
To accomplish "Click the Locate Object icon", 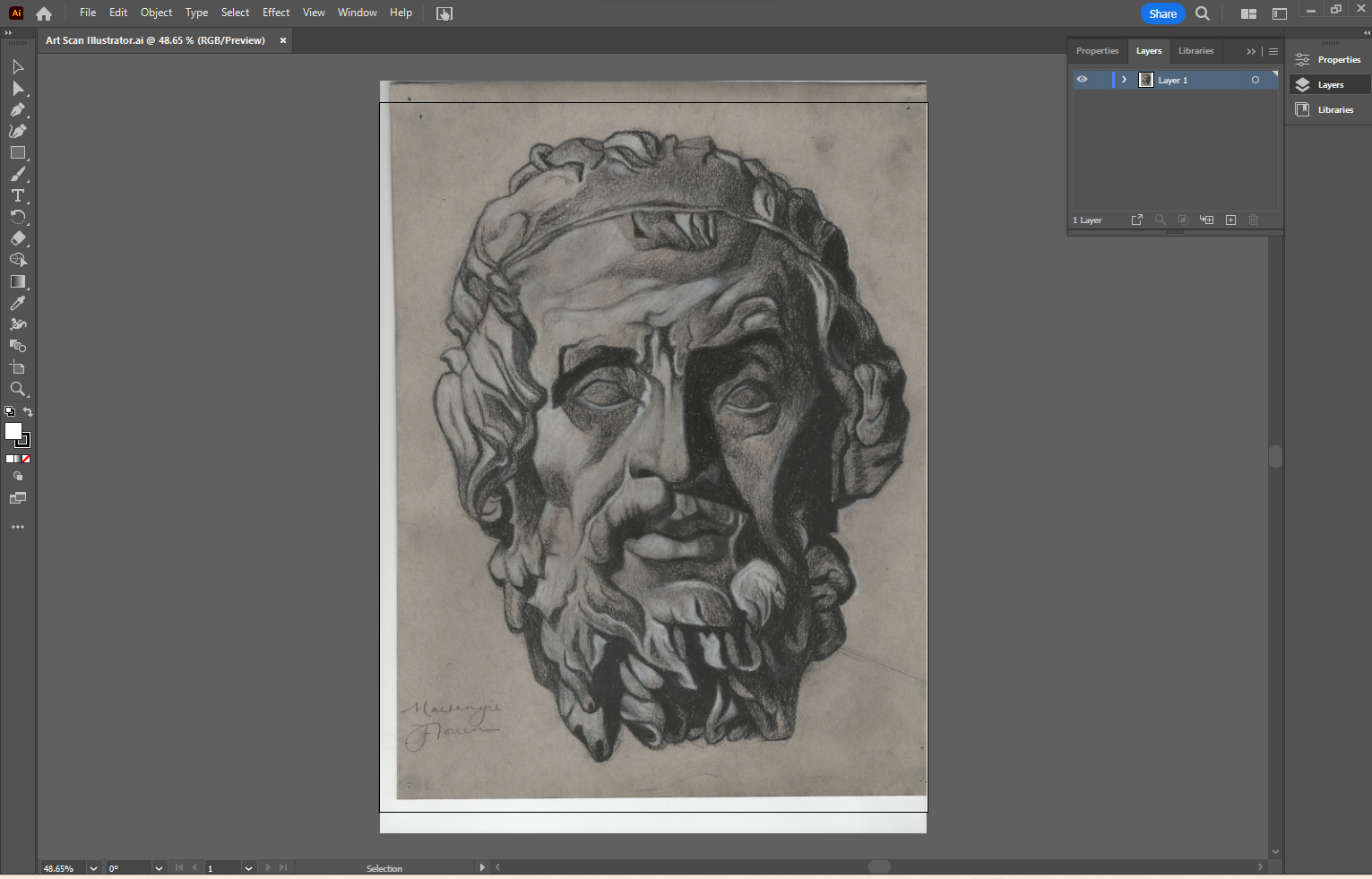I will (1161, 220).
